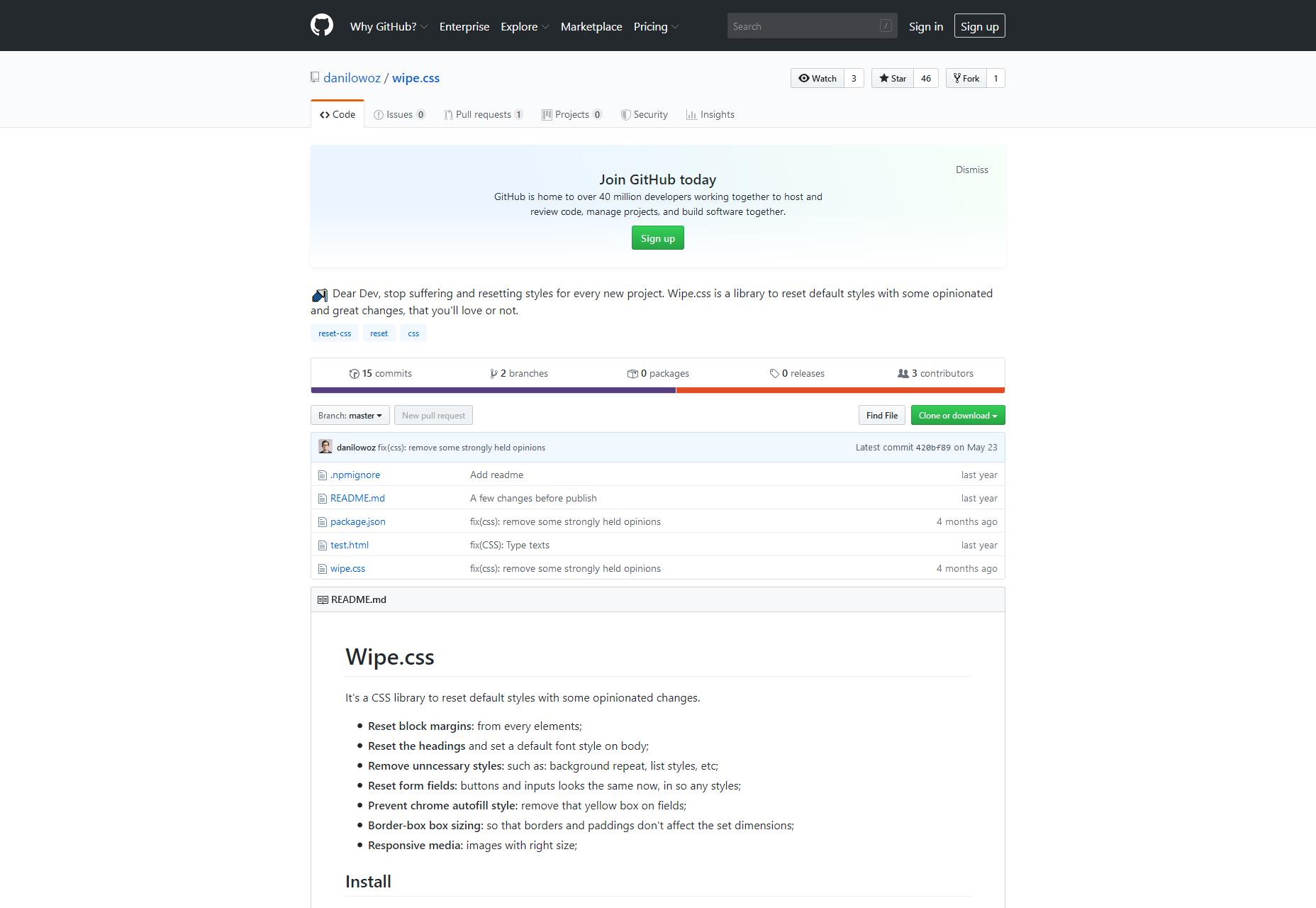The width and height of the screenshot is (1316, 908).
Task: Click the file icon next to README.md row
Action: pos(323,499)
